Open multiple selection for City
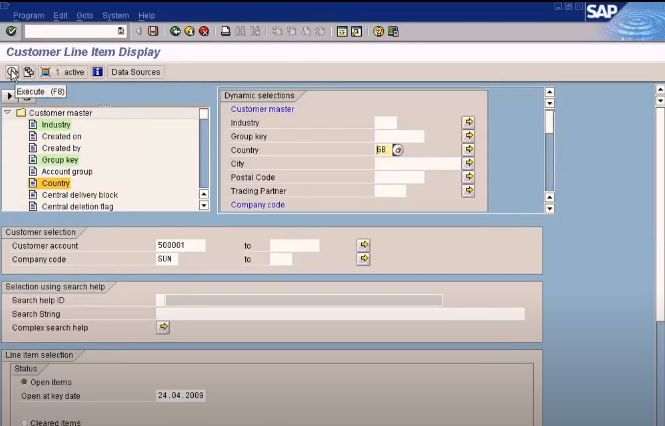 (x=468, y=163)
